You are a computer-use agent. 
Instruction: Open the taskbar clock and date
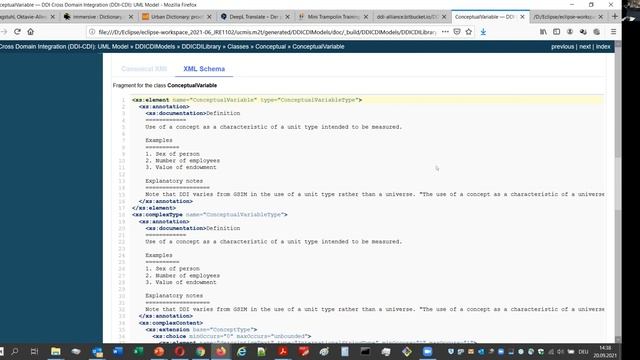[605, 351]
